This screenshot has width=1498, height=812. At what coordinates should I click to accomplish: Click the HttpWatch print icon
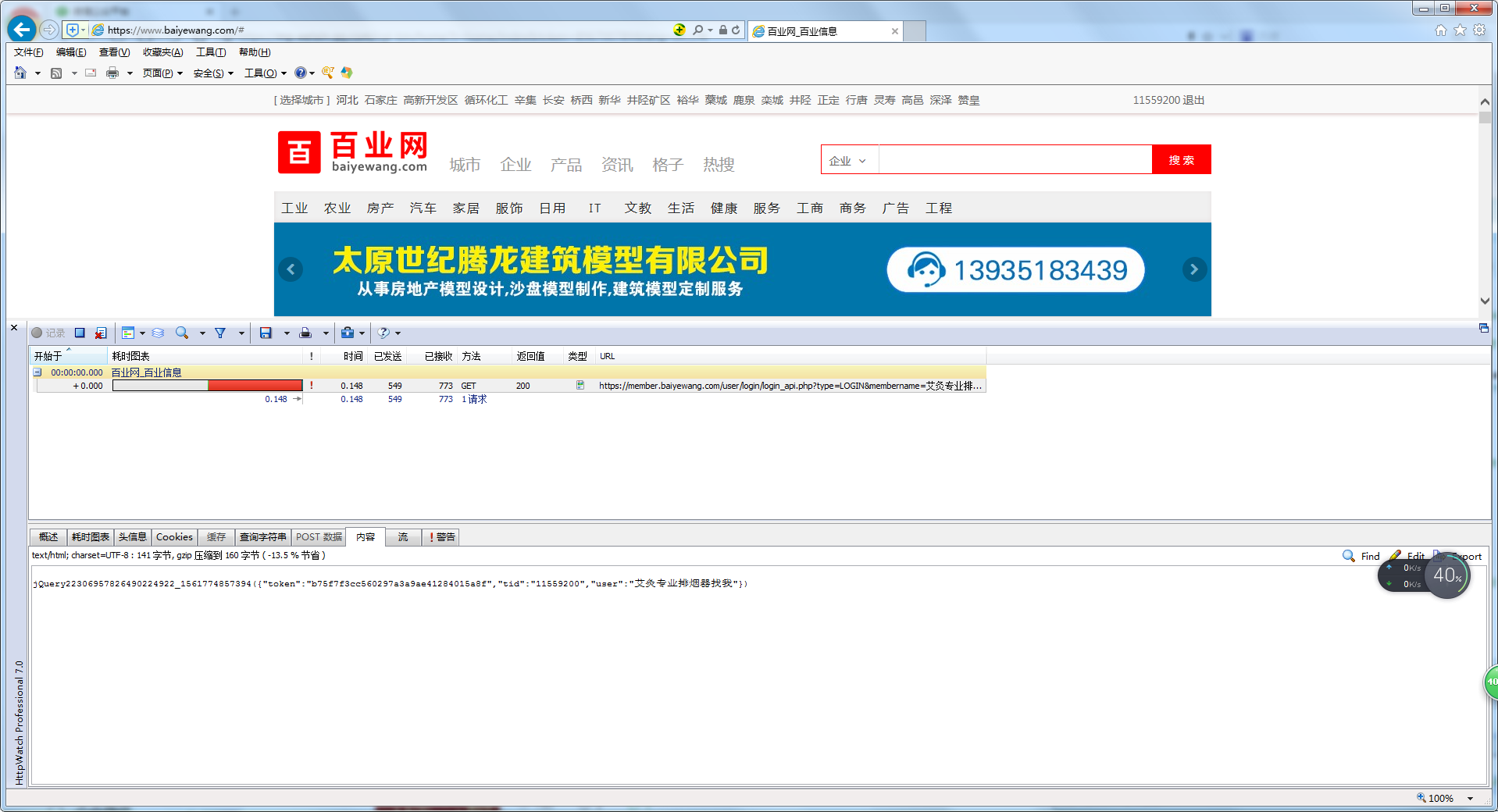coord(305,333)
